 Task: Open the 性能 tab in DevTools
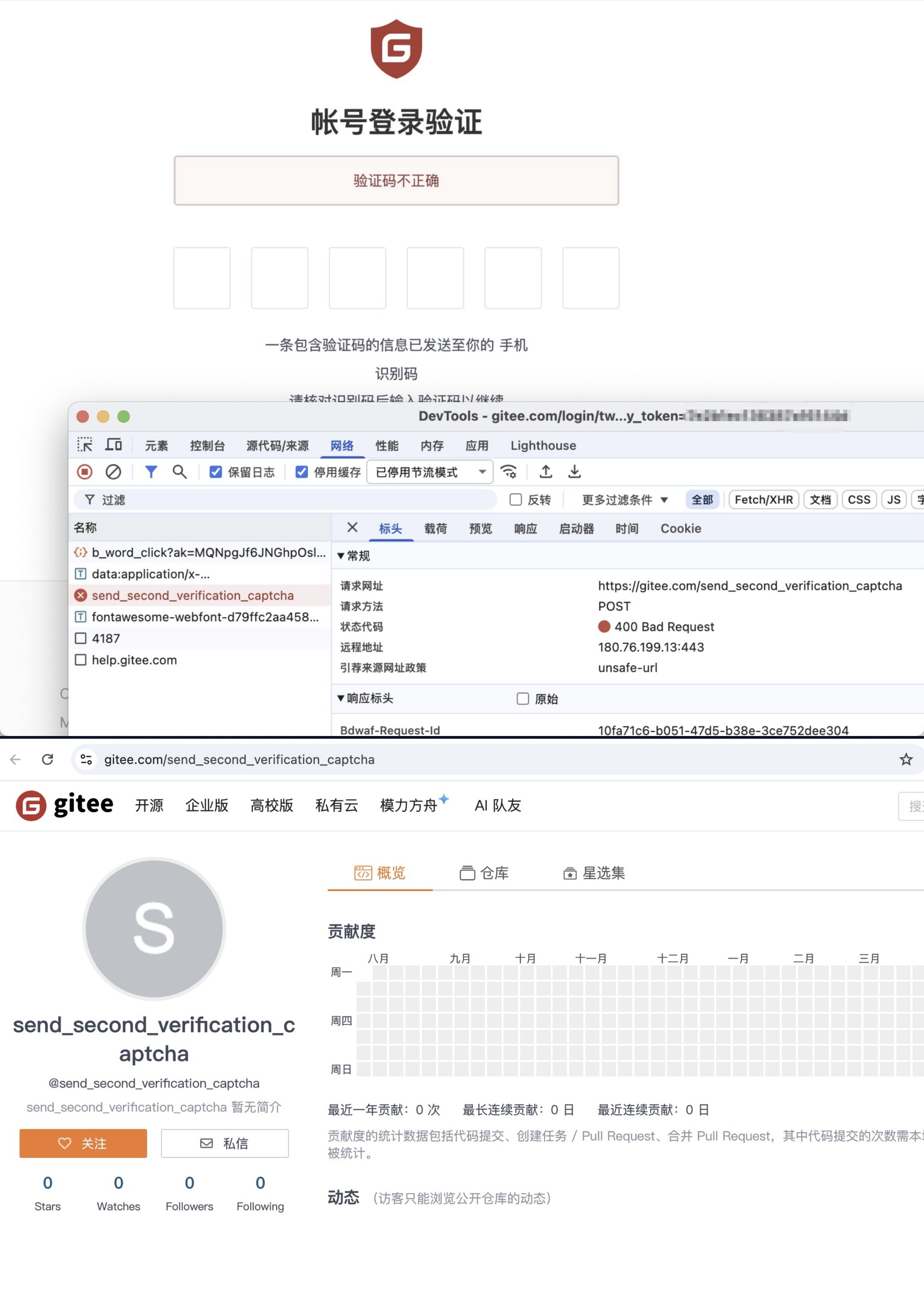click(387, 445)
